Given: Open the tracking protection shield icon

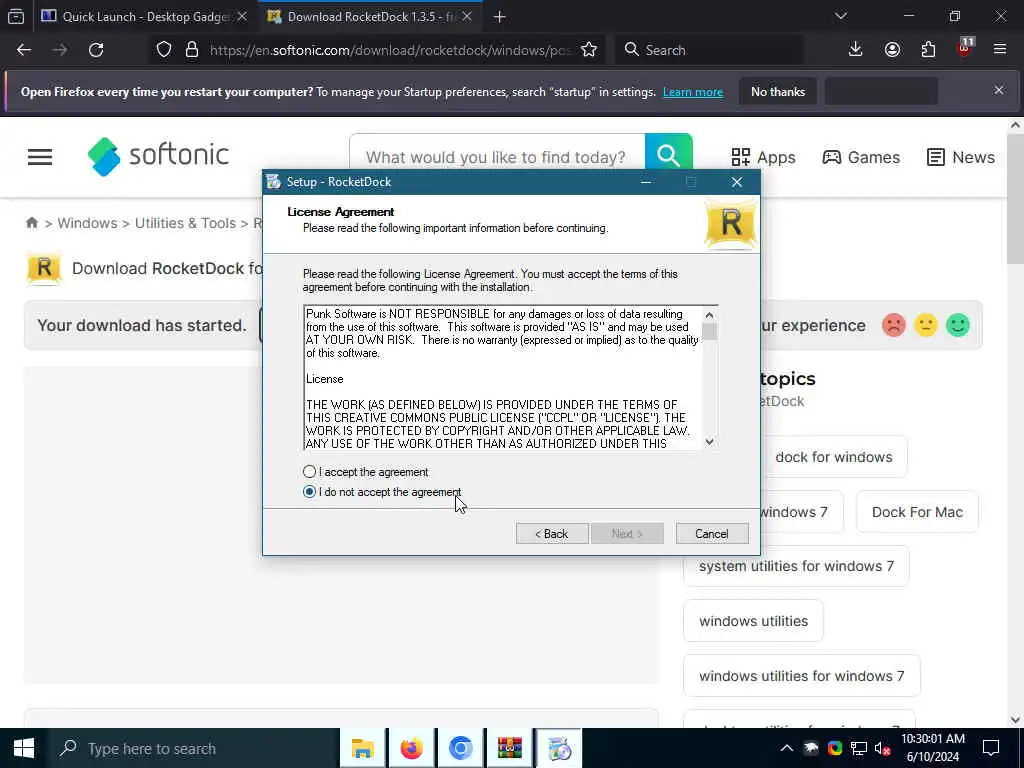Looking at the screenshot, I should pos(164,50).
